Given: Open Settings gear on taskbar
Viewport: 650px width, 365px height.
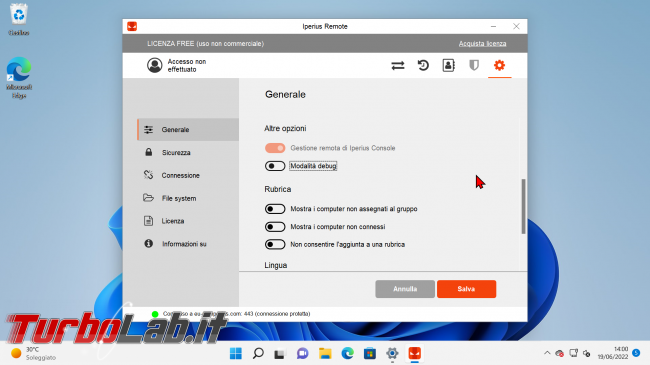Looking at the screenshot, I should pos(392,353).
